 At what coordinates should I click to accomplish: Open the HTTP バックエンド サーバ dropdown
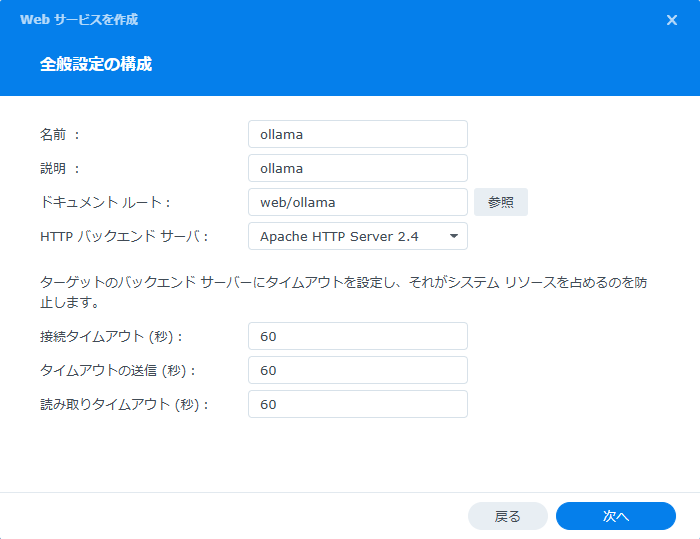(358, 236)
